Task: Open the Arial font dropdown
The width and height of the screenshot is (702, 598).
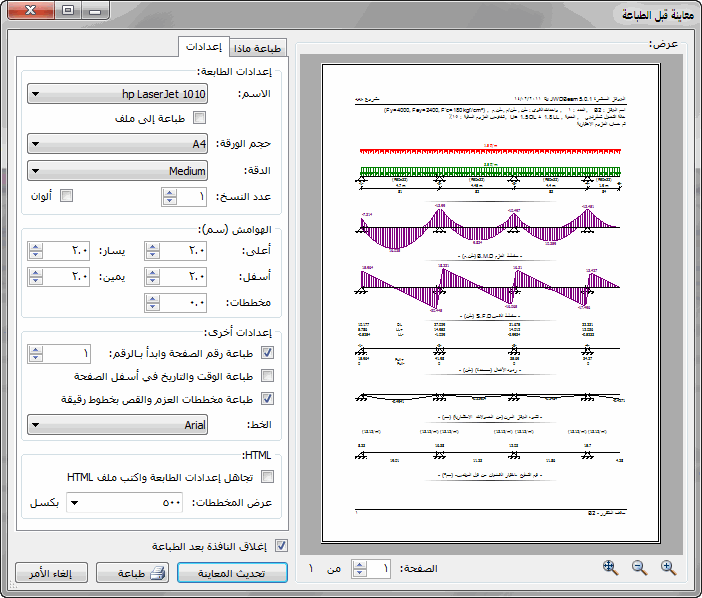Action: 119,426
